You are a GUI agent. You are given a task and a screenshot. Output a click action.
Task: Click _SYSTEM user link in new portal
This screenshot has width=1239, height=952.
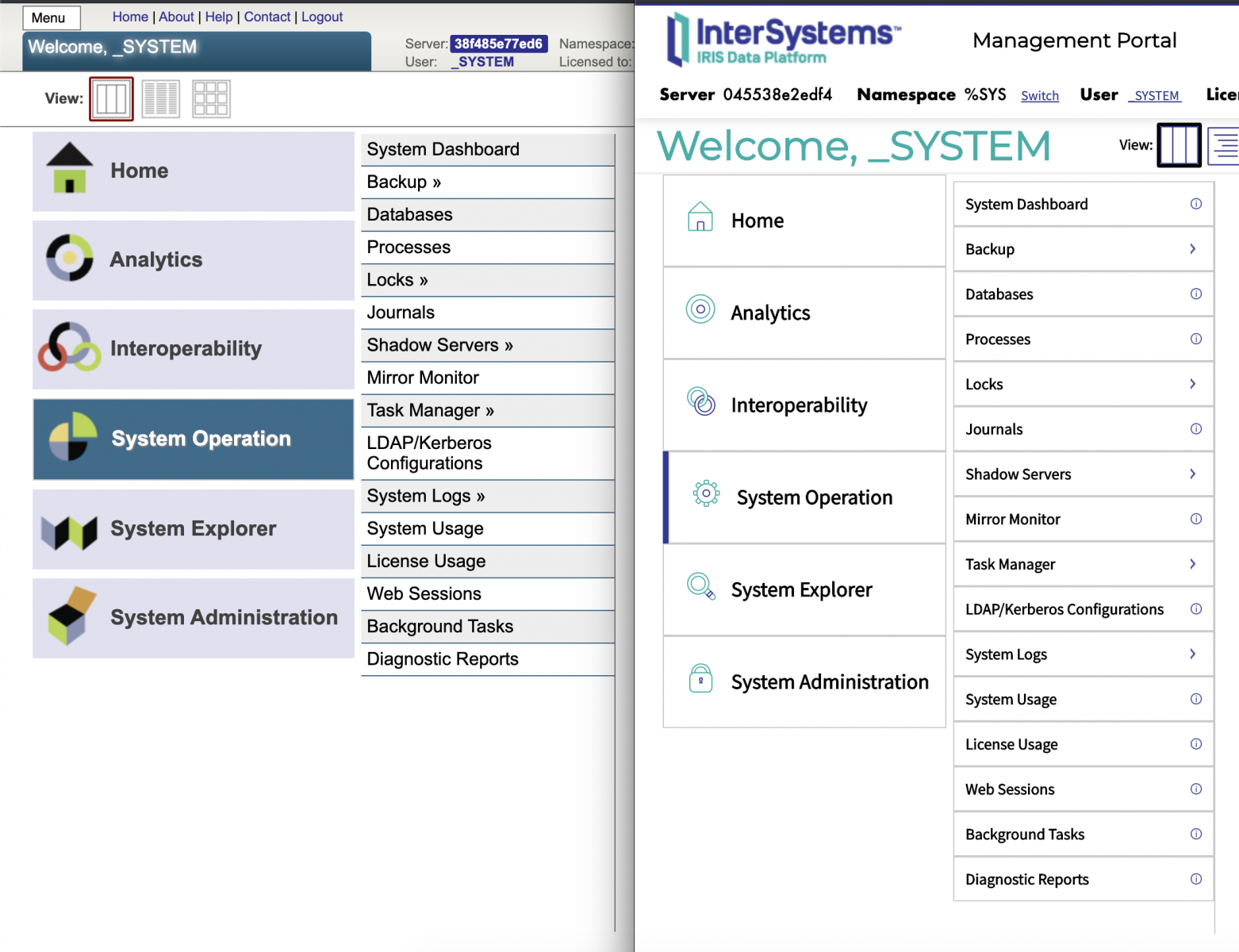tap(1155, 95)
